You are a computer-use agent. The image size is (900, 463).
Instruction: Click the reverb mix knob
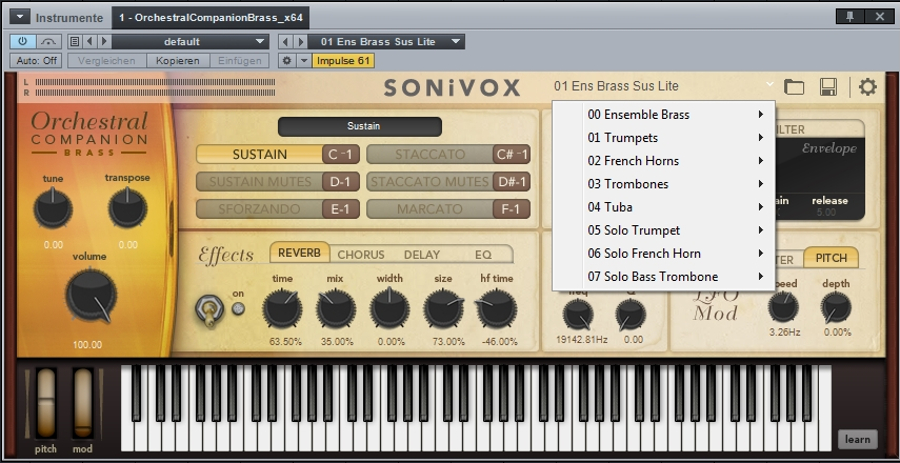coord(336,309)
